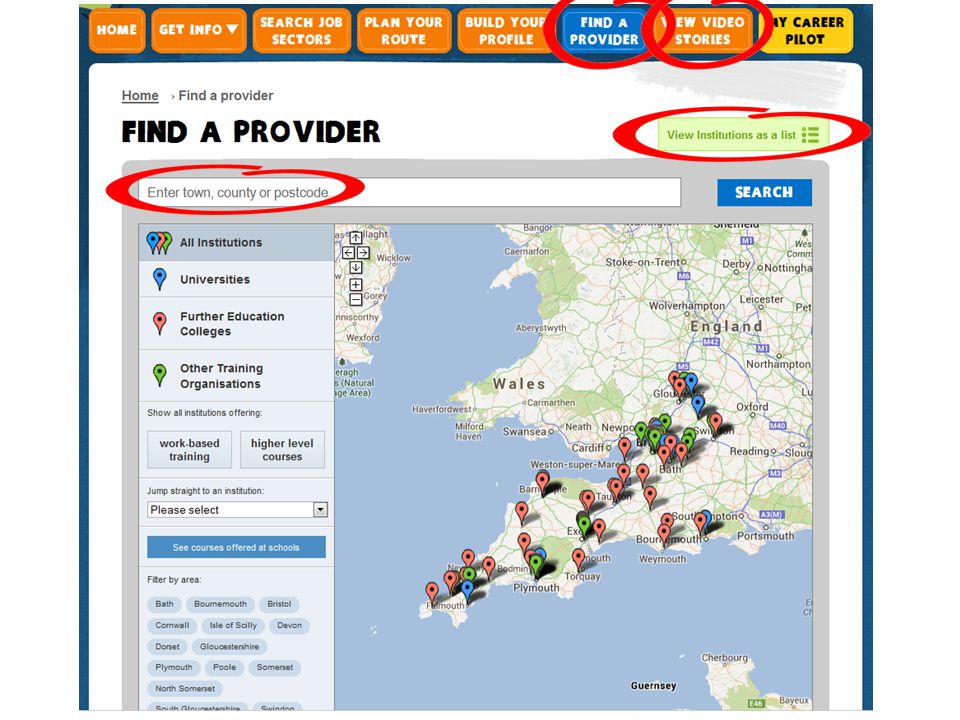The image size is (960, 720).
Task: Click the Wales label on the map
Action: [519, 384]
